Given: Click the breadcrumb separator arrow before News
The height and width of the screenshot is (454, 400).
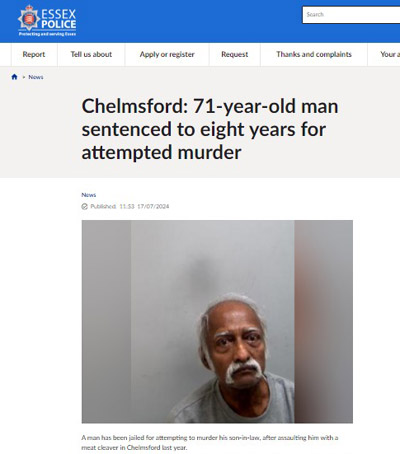Looking at the screenshot, I should 24,77.
